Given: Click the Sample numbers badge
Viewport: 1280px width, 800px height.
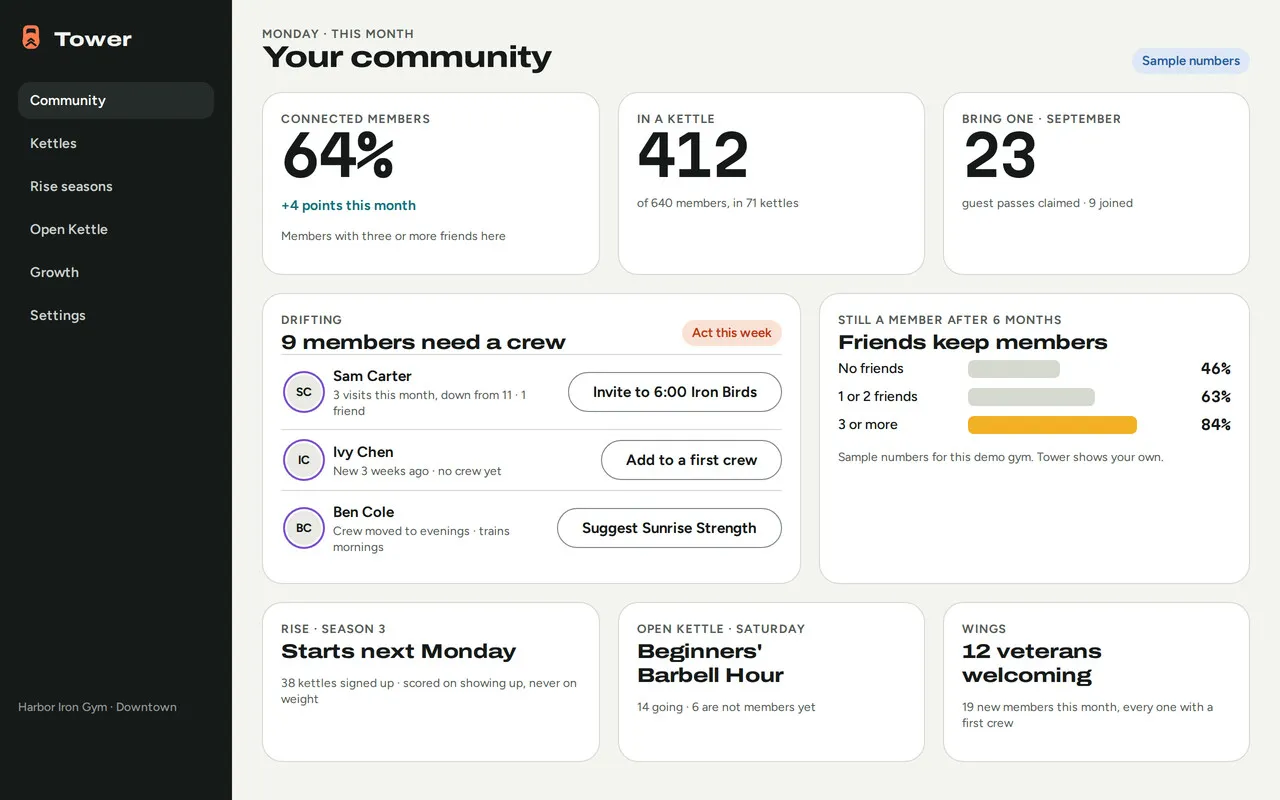Looking at the screenshot, I should (x=1191, y=61).
